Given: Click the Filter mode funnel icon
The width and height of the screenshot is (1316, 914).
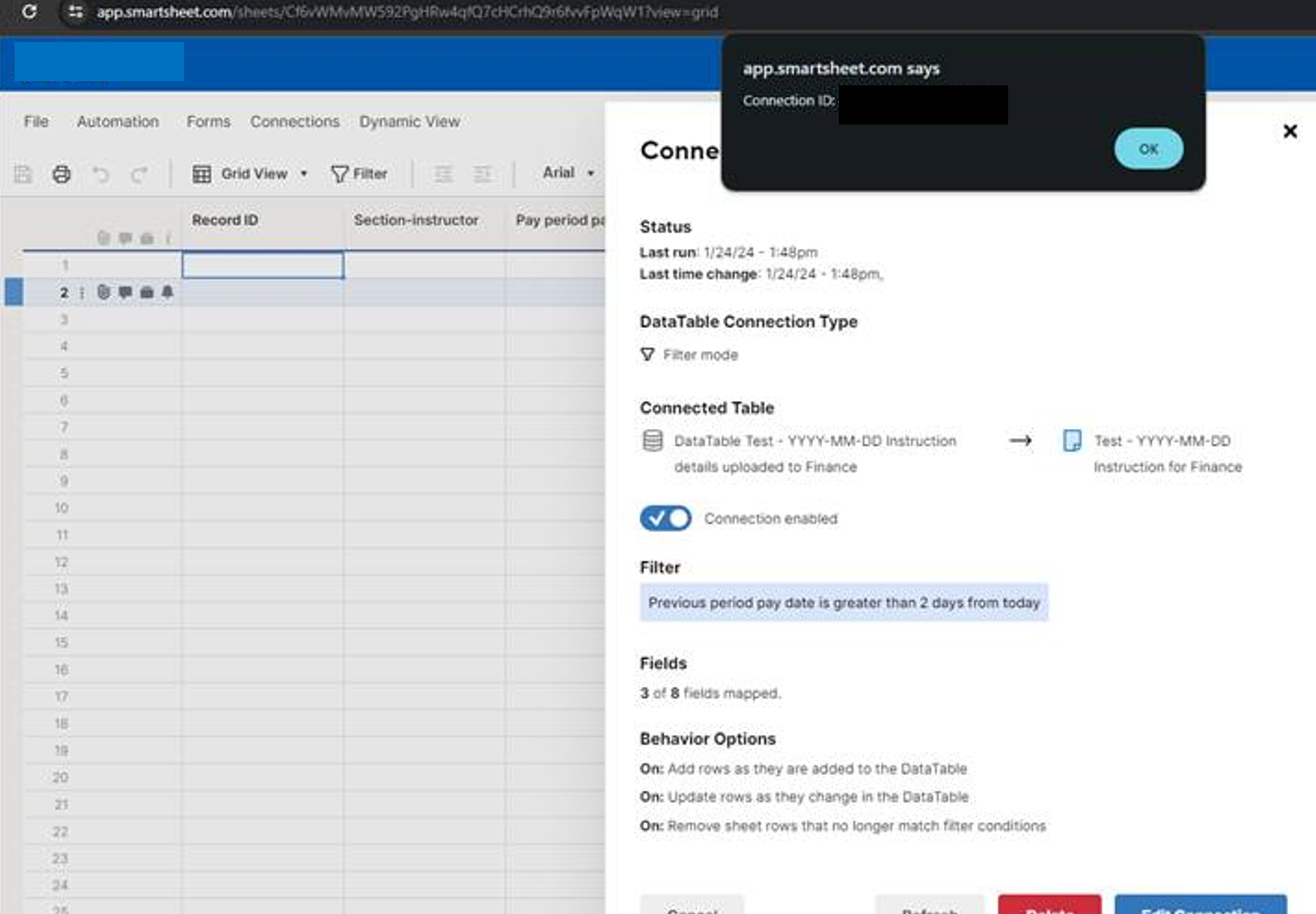Looking at the screenshot, I should click(647, 354).
